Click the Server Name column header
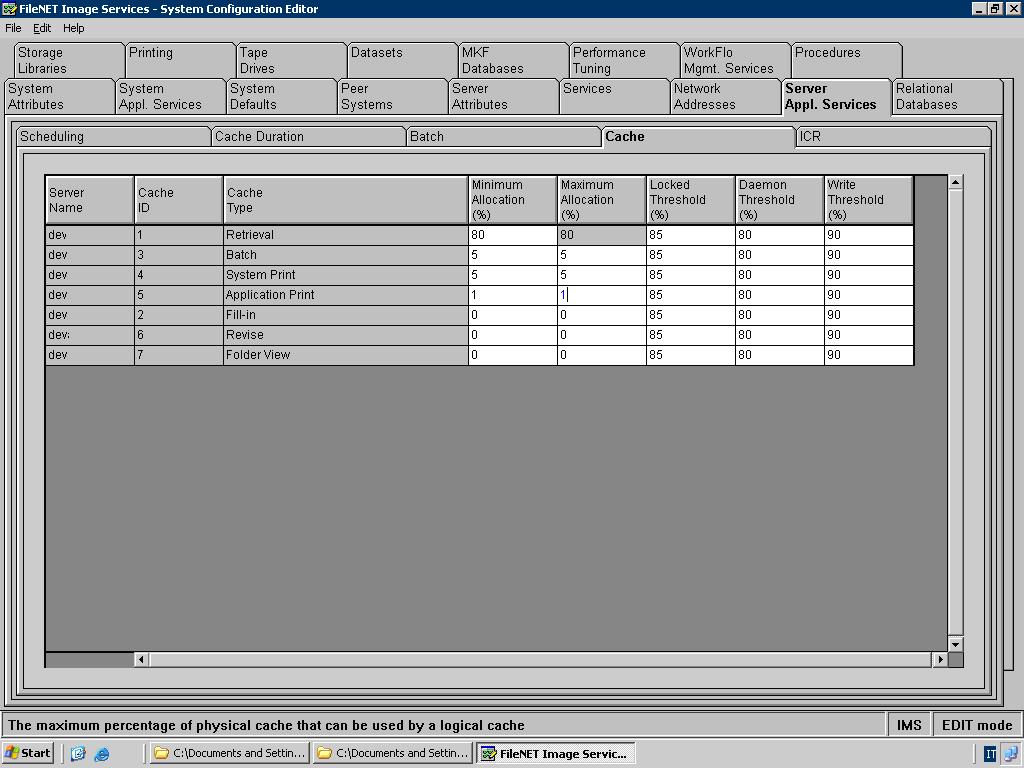Screen dimensions: 1024x768 coord(89,200)
